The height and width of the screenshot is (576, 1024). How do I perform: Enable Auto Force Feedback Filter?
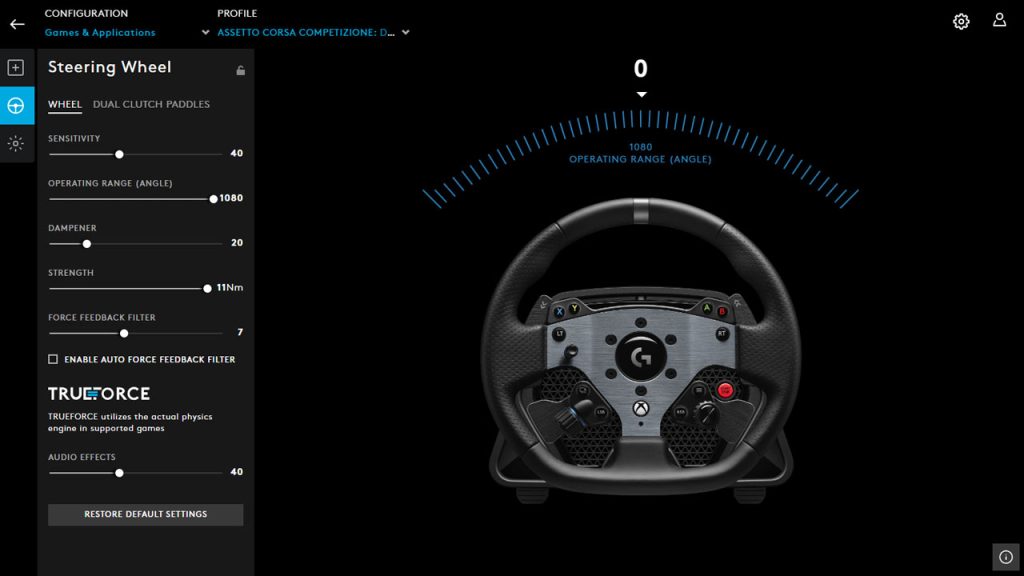(53, 359)
